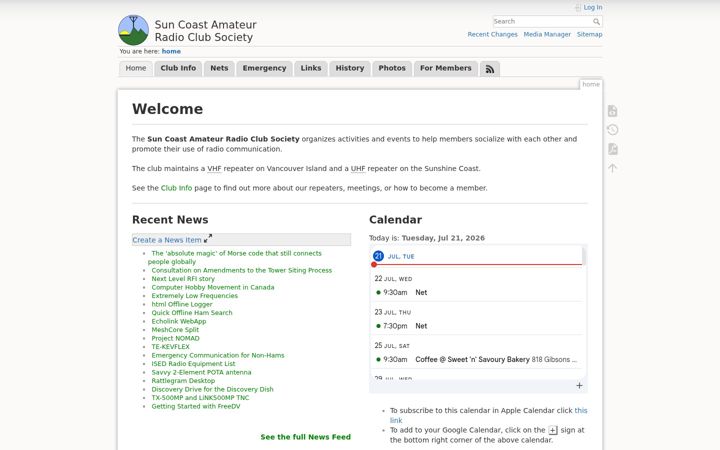Image resolution: width=720 pixels, height=450 pixels.
Task: Open the Photos tab
Action: [x=392, y=68]
